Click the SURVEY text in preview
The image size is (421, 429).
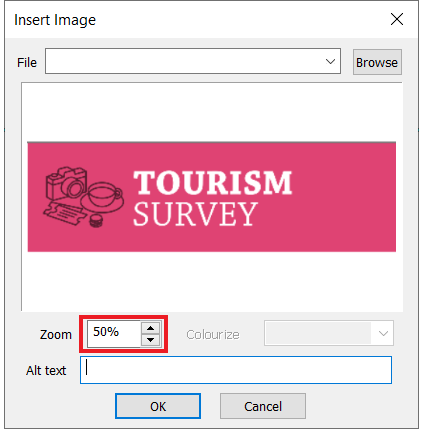click(x=196, y=214)
